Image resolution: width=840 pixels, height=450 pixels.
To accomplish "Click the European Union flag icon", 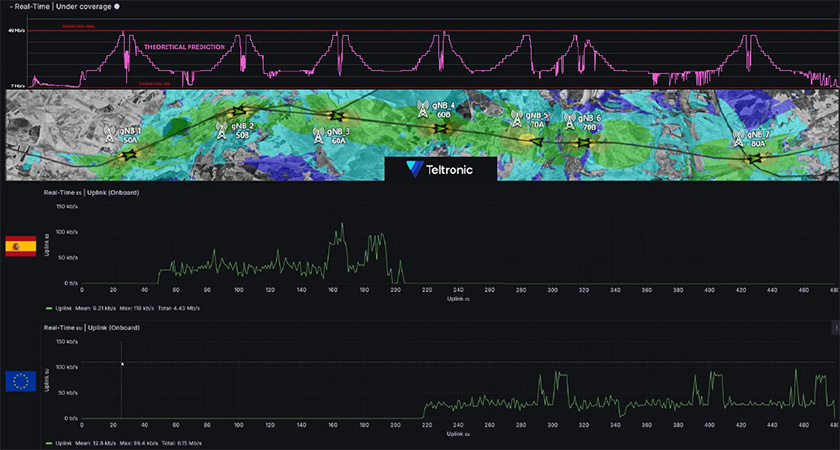I will click(x=21, y=381).
